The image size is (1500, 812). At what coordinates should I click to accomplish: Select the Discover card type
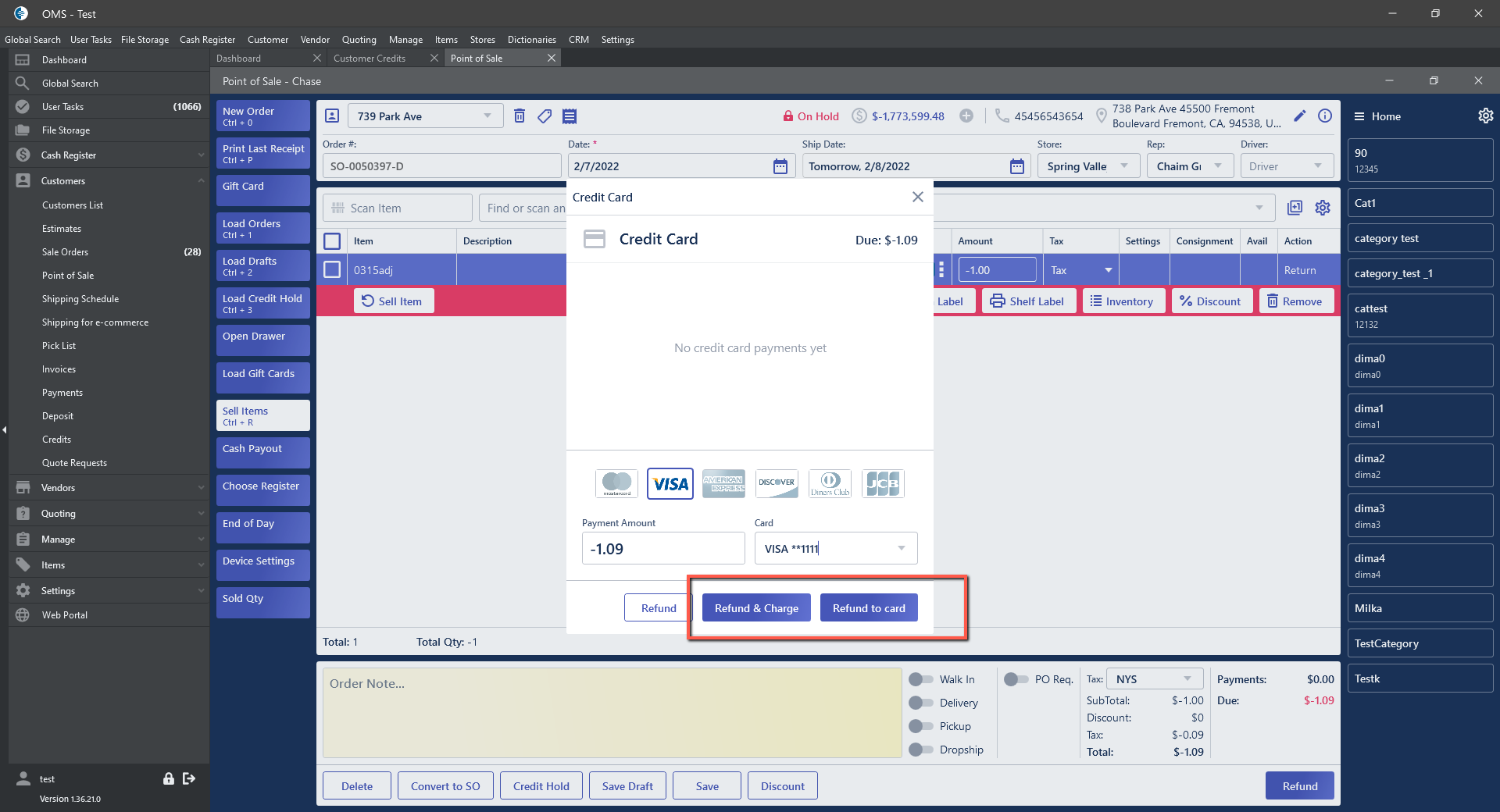point(777,483)
